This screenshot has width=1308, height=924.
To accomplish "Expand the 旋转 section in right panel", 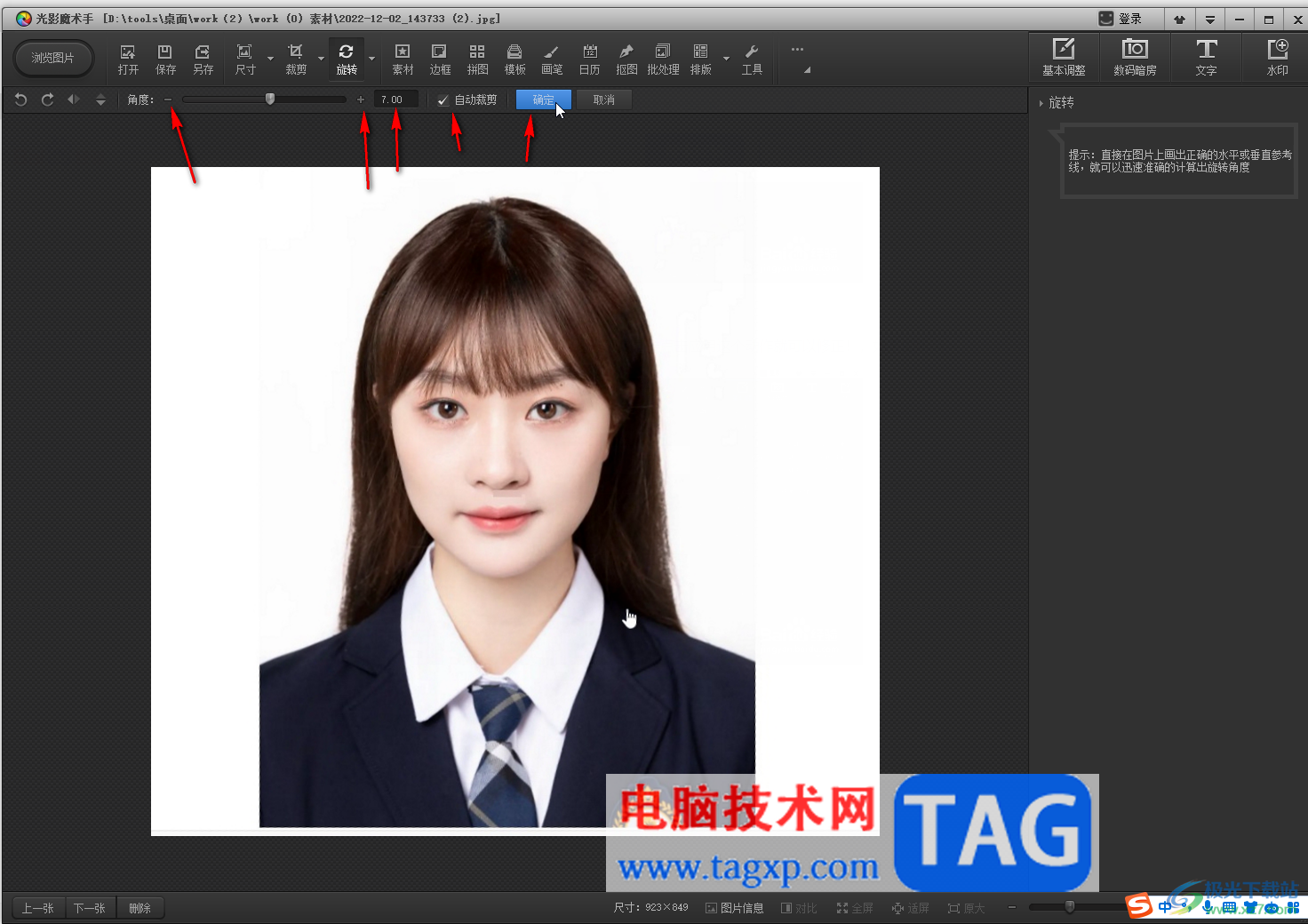I will pyautogui.click(x=1041, y=103).
